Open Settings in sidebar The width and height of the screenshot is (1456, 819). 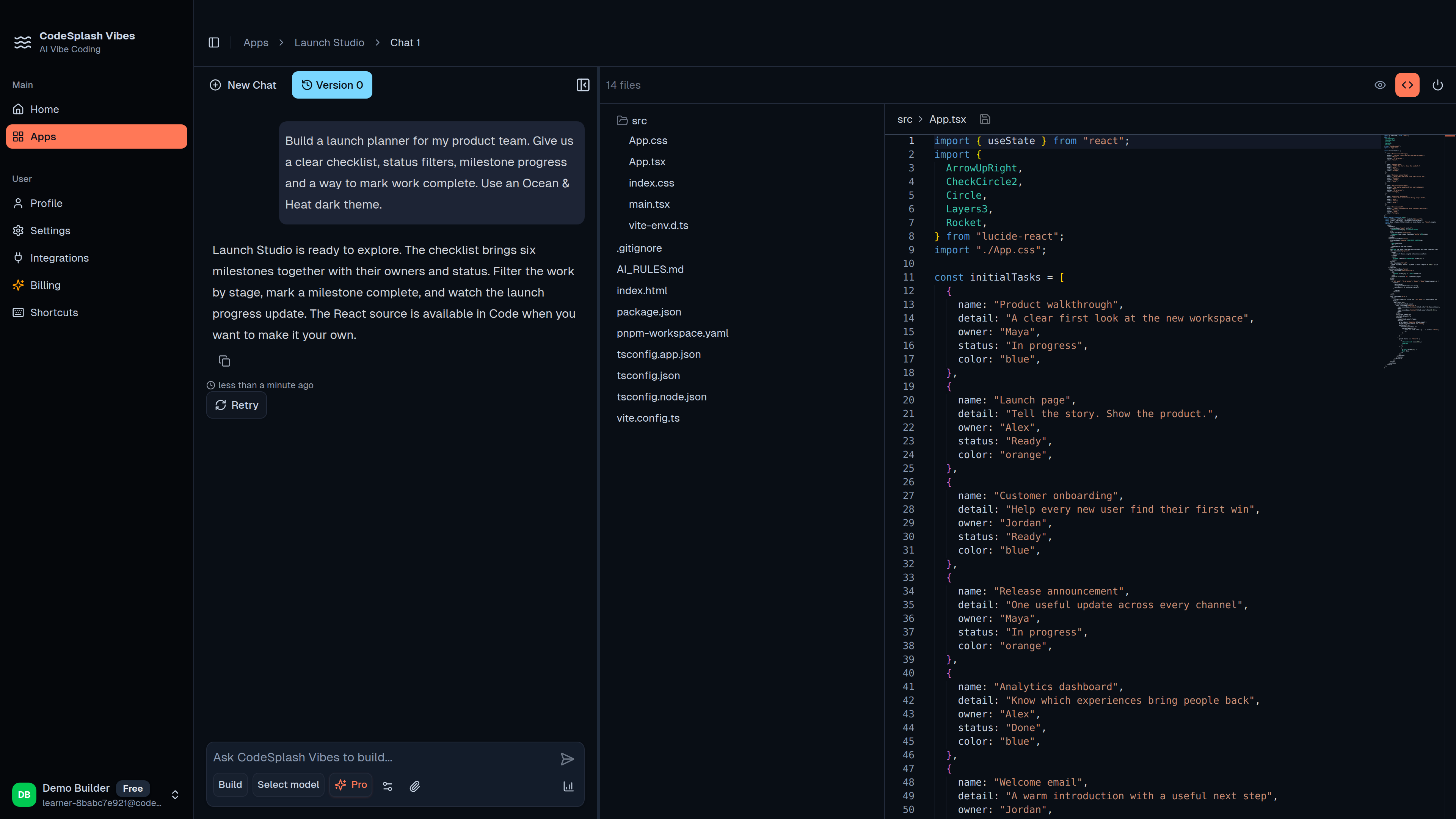tap(97, 230)
